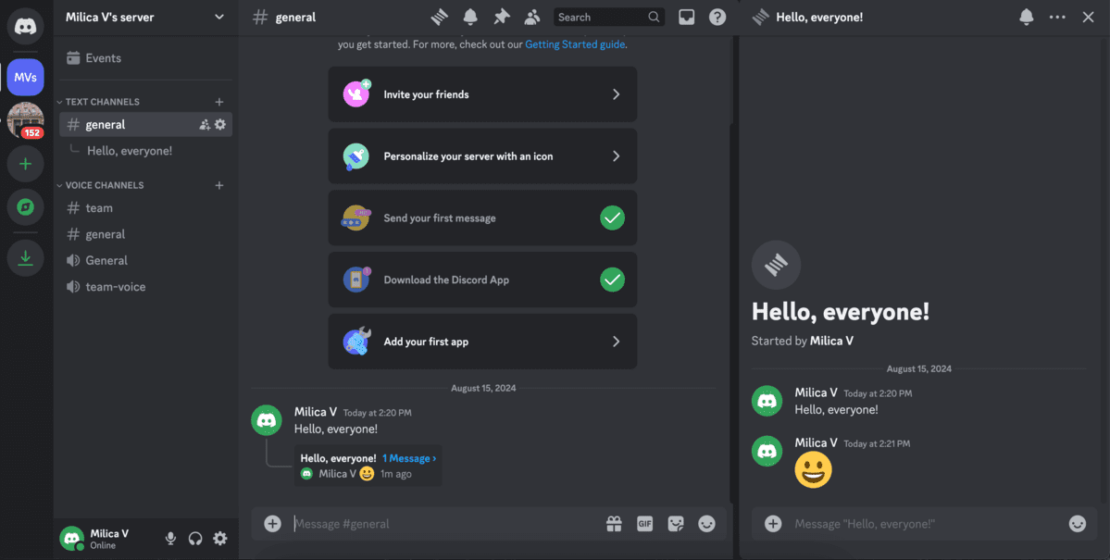The image size is (1110, 560).
Task: Select the Events item in sidebar
Action: pyautogui.click(x=103, y=58)
